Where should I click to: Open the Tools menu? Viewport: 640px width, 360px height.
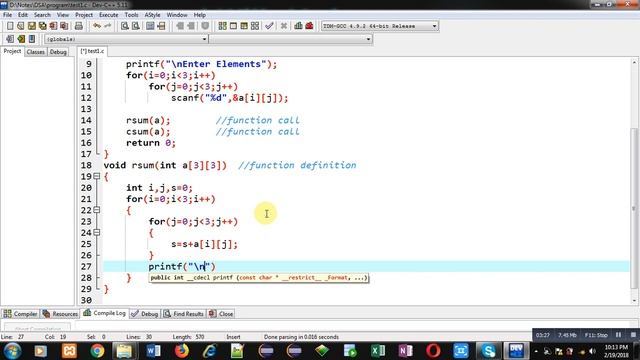131,15
